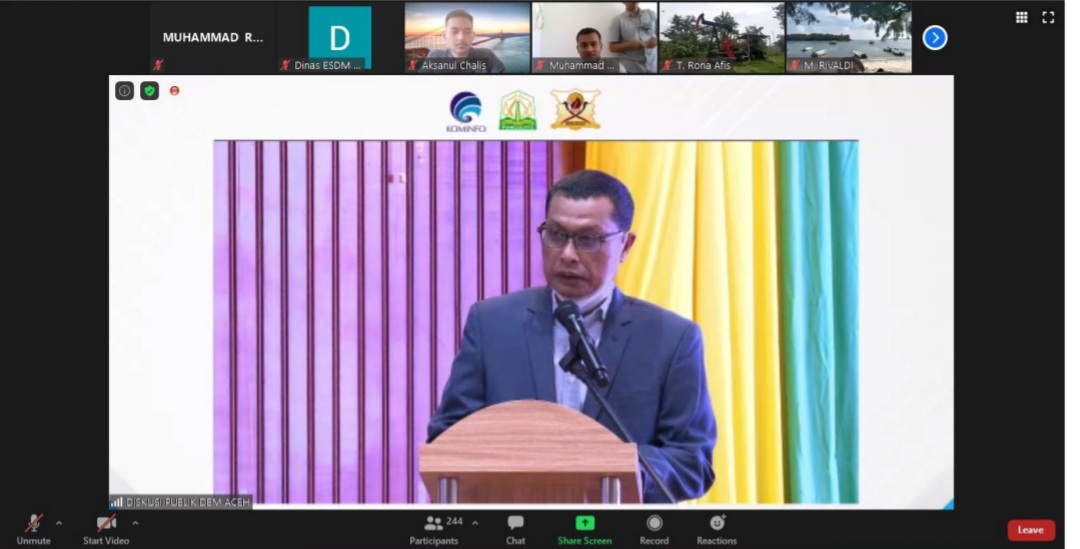Viewport: 1080px width, 549px height.
Task: Select T. Rona Afis video thumbnail
Action: coord(721,37)
